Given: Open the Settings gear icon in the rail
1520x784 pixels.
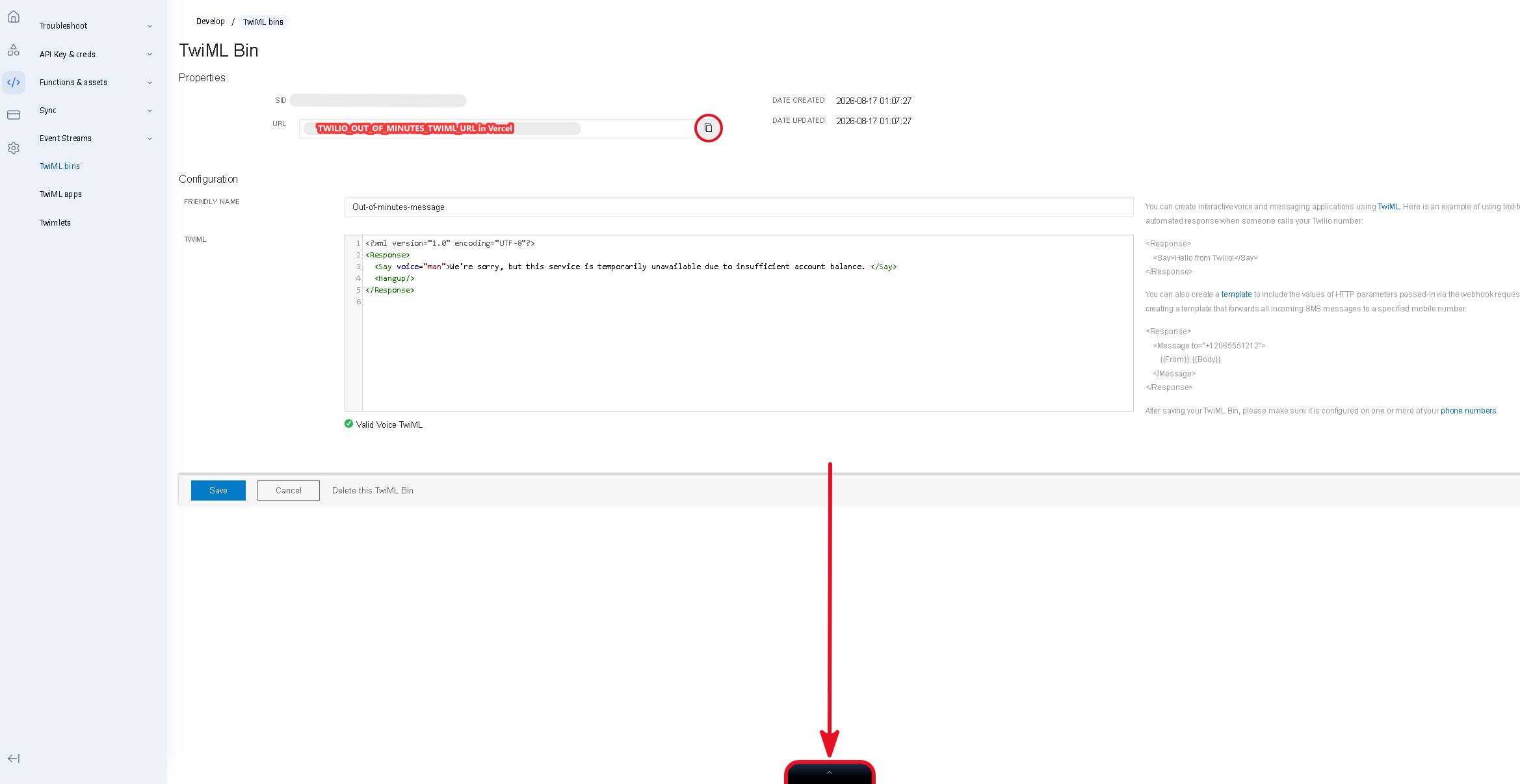Looking at the screenshot, I should coord(14,148).
